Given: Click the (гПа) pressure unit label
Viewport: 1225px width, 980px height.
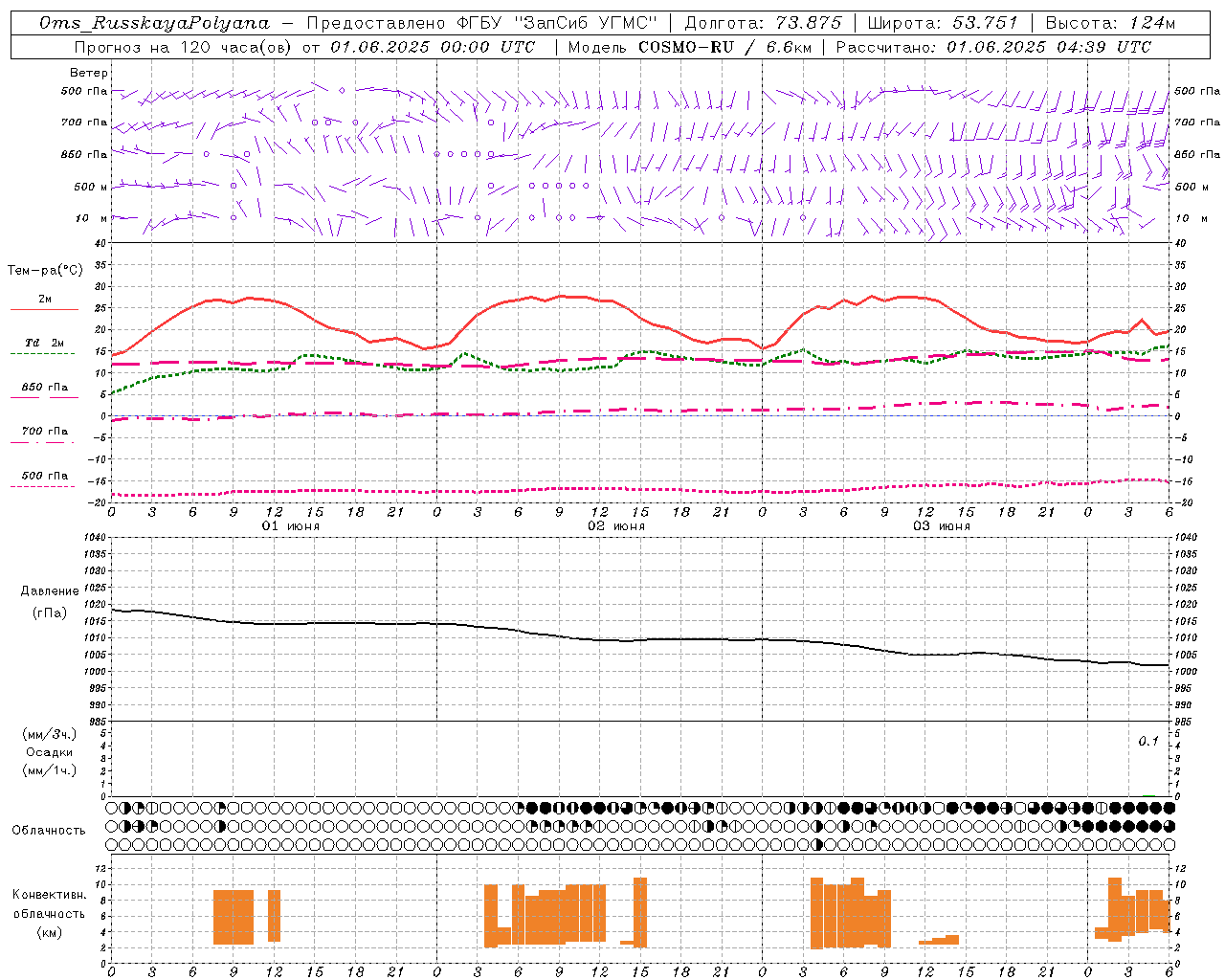Looking at the screenshot, I should [50, 612].
